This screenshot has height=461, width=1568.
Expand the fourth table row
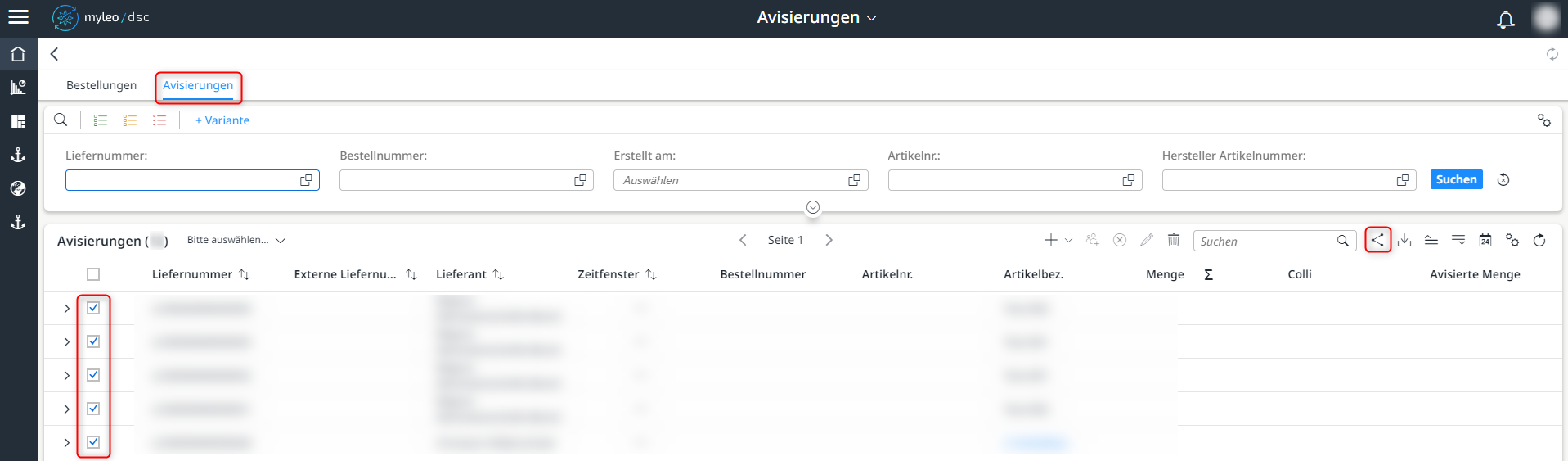[x=66, y=409]
